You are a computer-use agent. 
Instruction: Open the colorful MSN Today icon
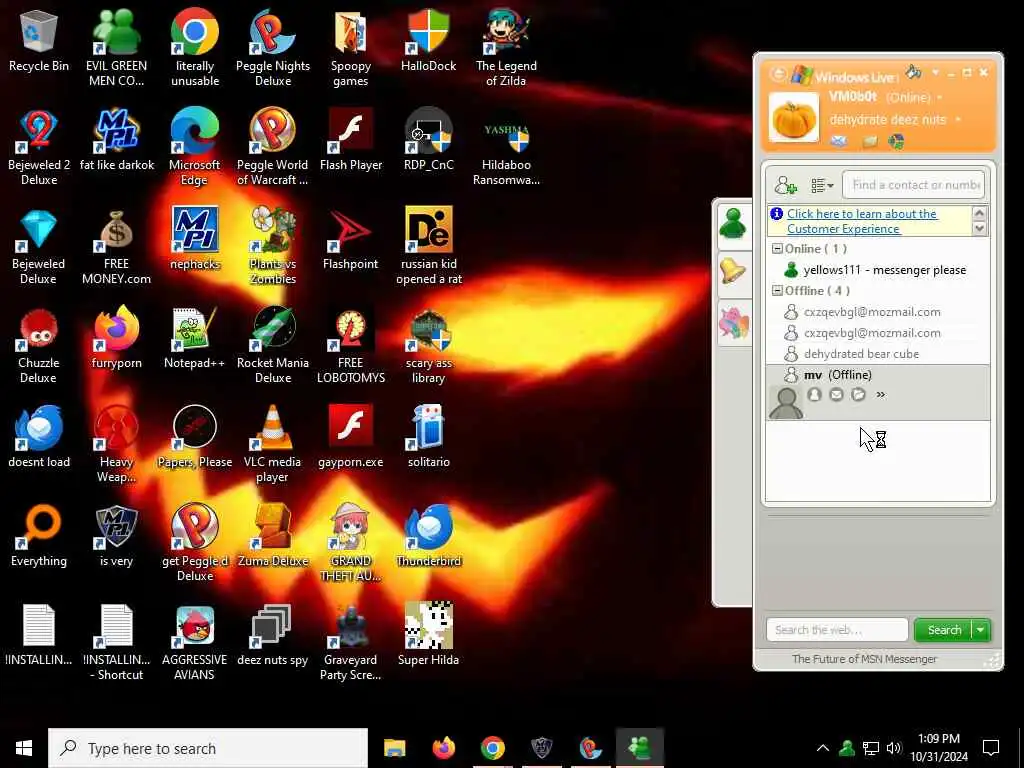tap(897, 141)
